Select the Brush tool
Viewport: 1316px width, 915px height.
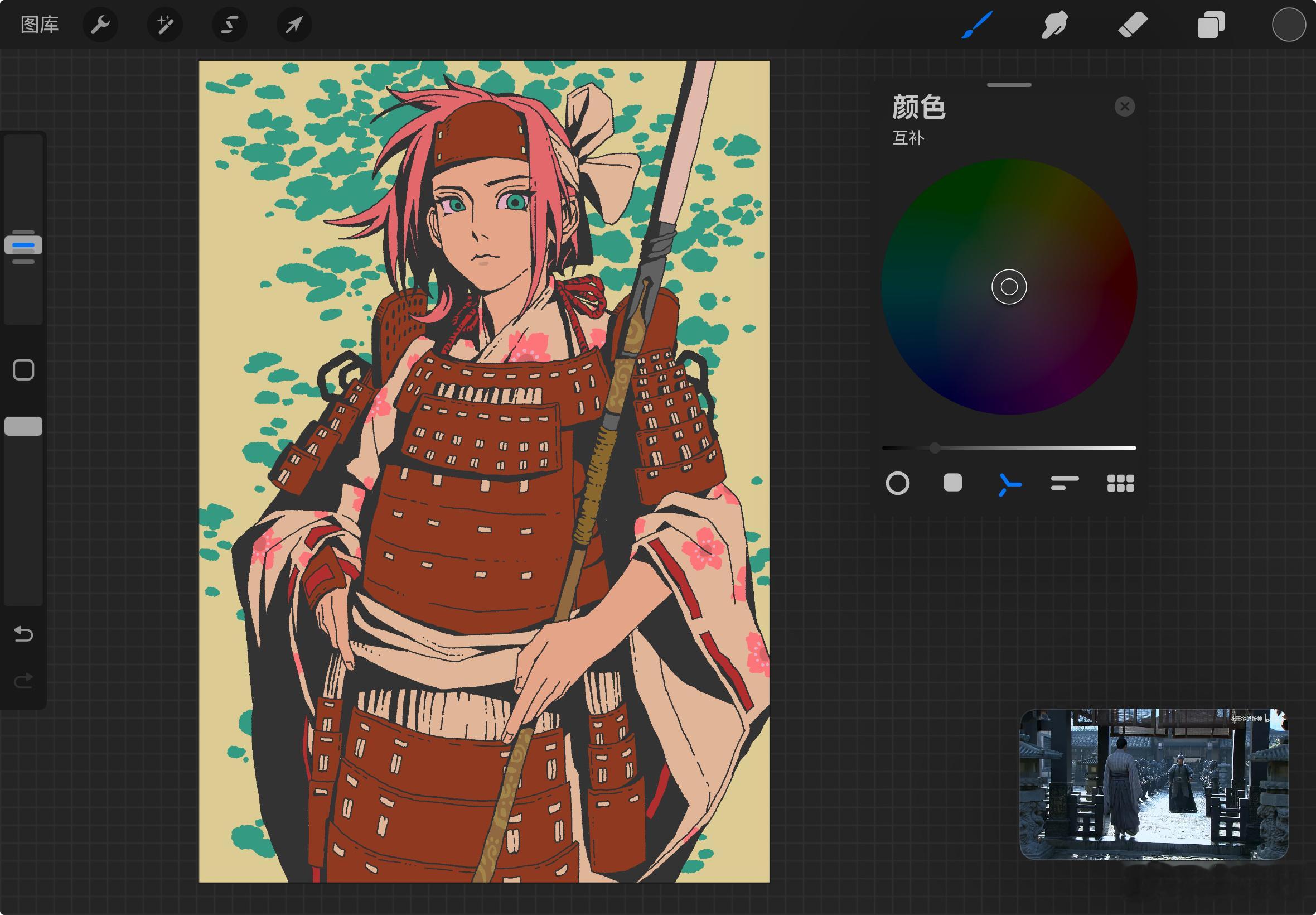[977, 25]
